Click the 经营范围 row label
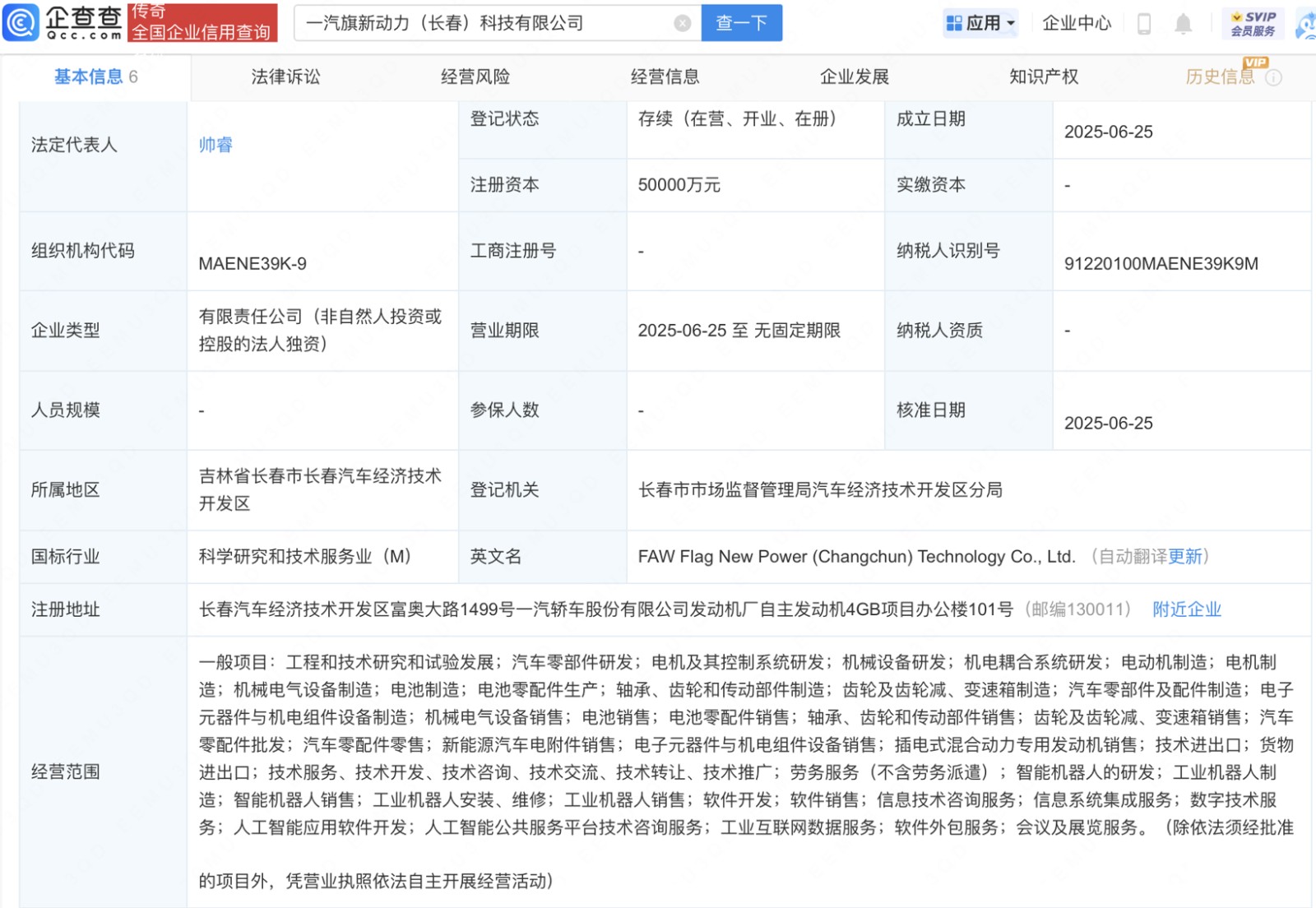The height and width of the screenshot is (908, 1316). pyautogui.click(x=66, y=771)
